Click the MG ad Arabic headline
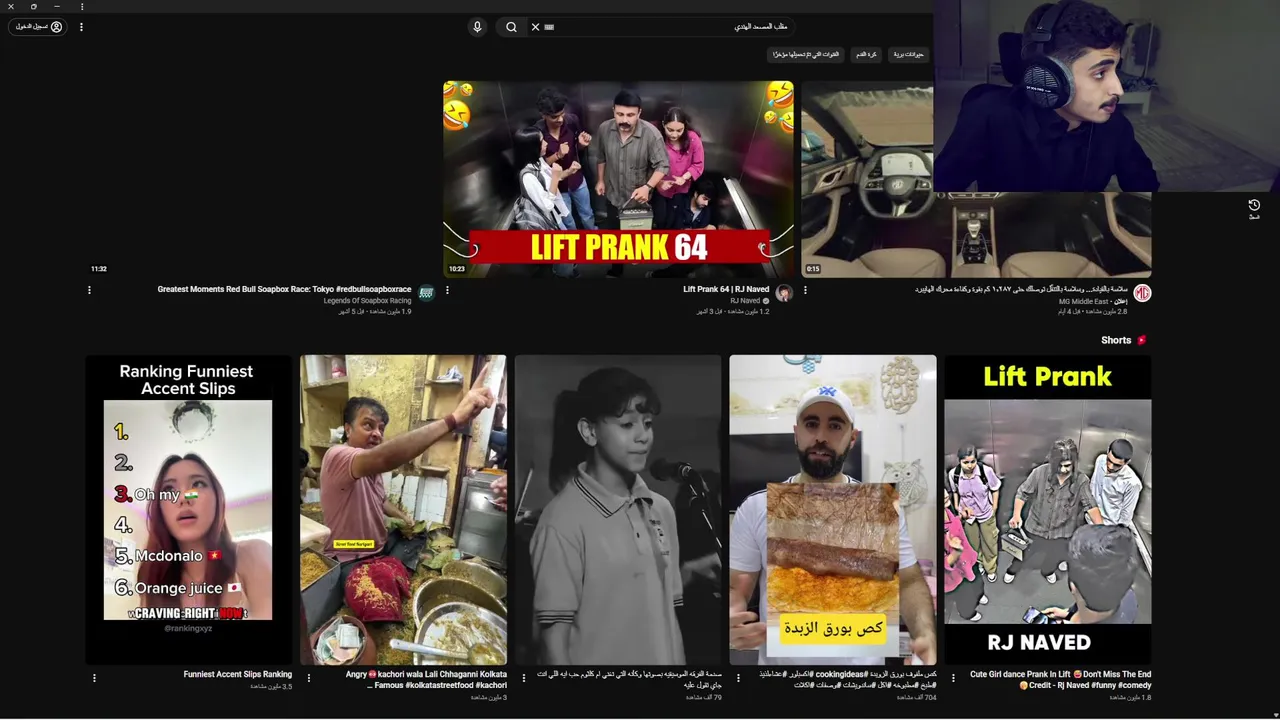This screenshot has height=720, width=1280. point(1021,289)
